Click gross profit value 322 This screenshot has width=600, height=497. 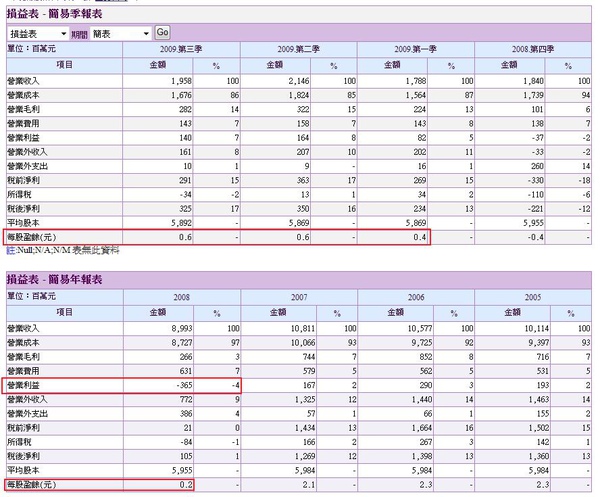click(303, 109)
